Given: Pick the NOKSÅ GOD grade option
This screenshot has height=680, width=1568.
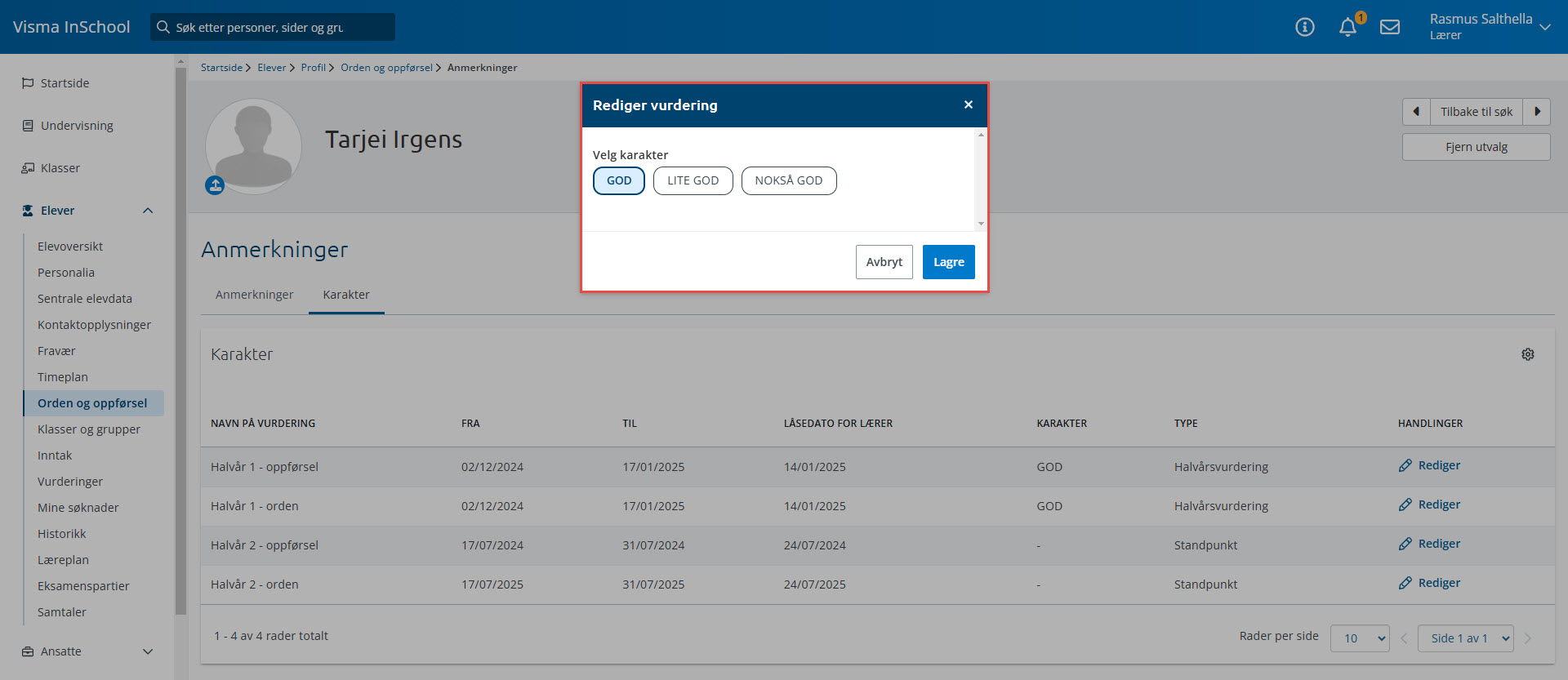Looking at the screenshot, I should pyautogui.click(x=789, y=181).
